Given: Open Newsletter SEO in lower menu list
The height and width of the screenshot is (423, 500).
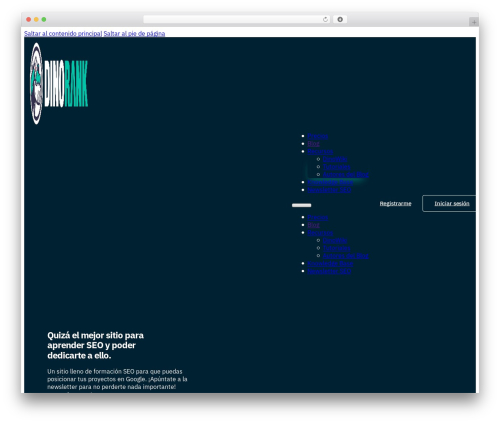Looking at the screenshot, I should (329, 271).
